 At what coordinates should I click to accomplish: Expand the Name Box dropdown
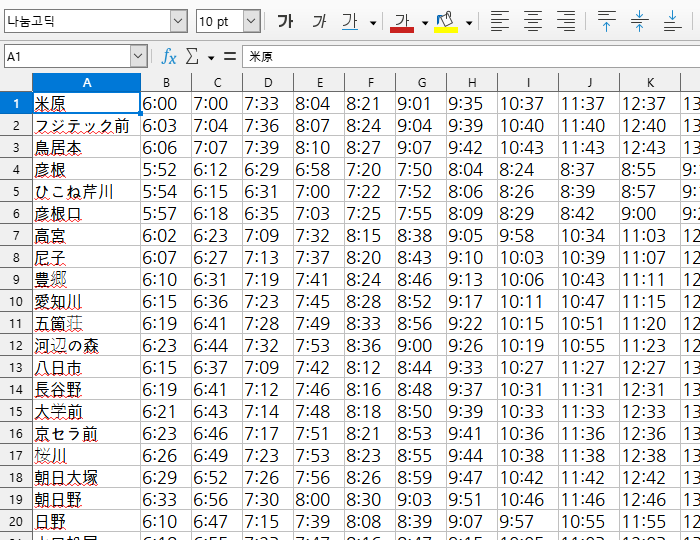(x=138, y=56)
